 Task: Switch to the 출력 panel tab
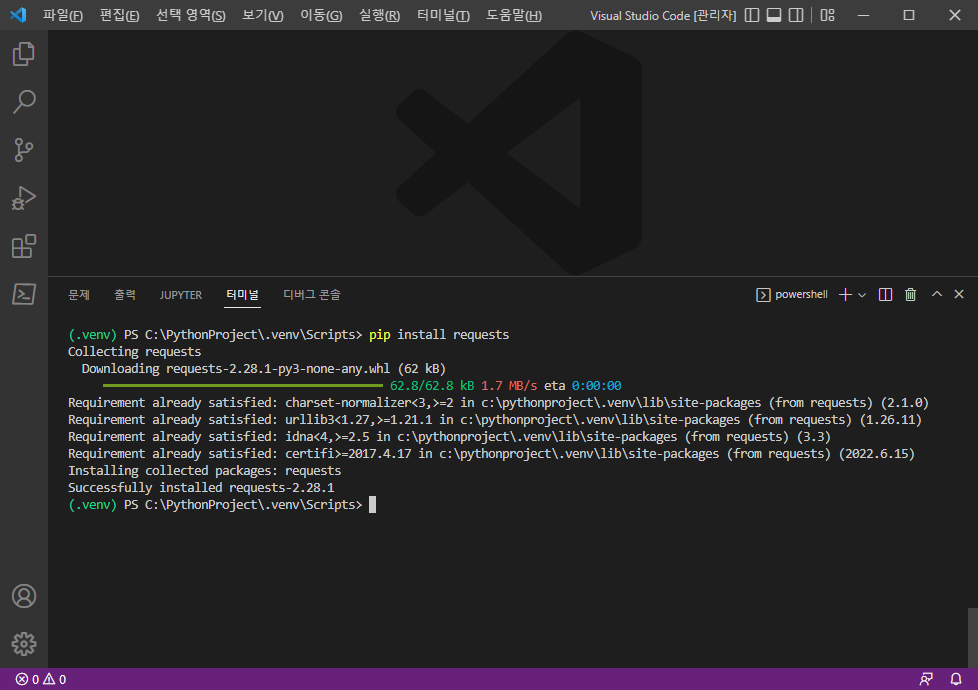pyautogui.click(x=125, y=294)
